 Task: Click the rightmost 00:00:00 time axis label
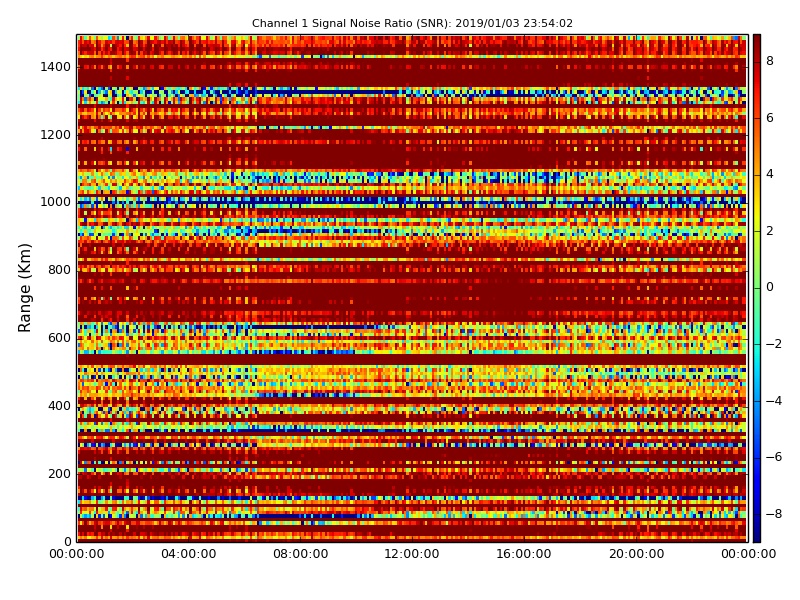click(x=748, y=554)
